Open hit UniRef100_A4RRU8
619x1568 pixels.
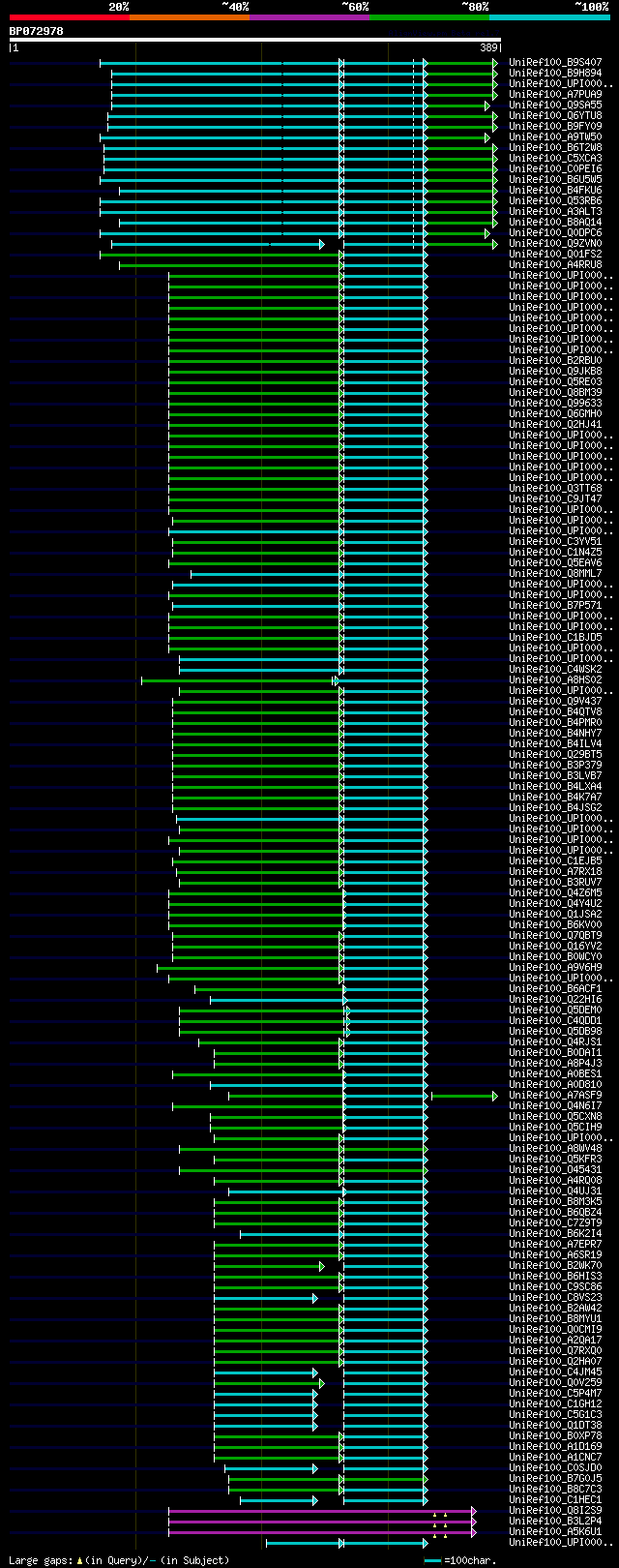[x=555, y=264]
